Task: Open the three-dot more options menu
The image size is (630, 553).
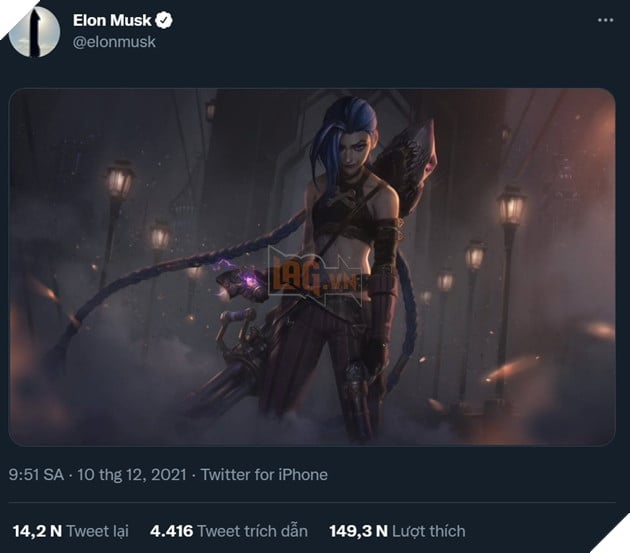Action: pos(603,21)
